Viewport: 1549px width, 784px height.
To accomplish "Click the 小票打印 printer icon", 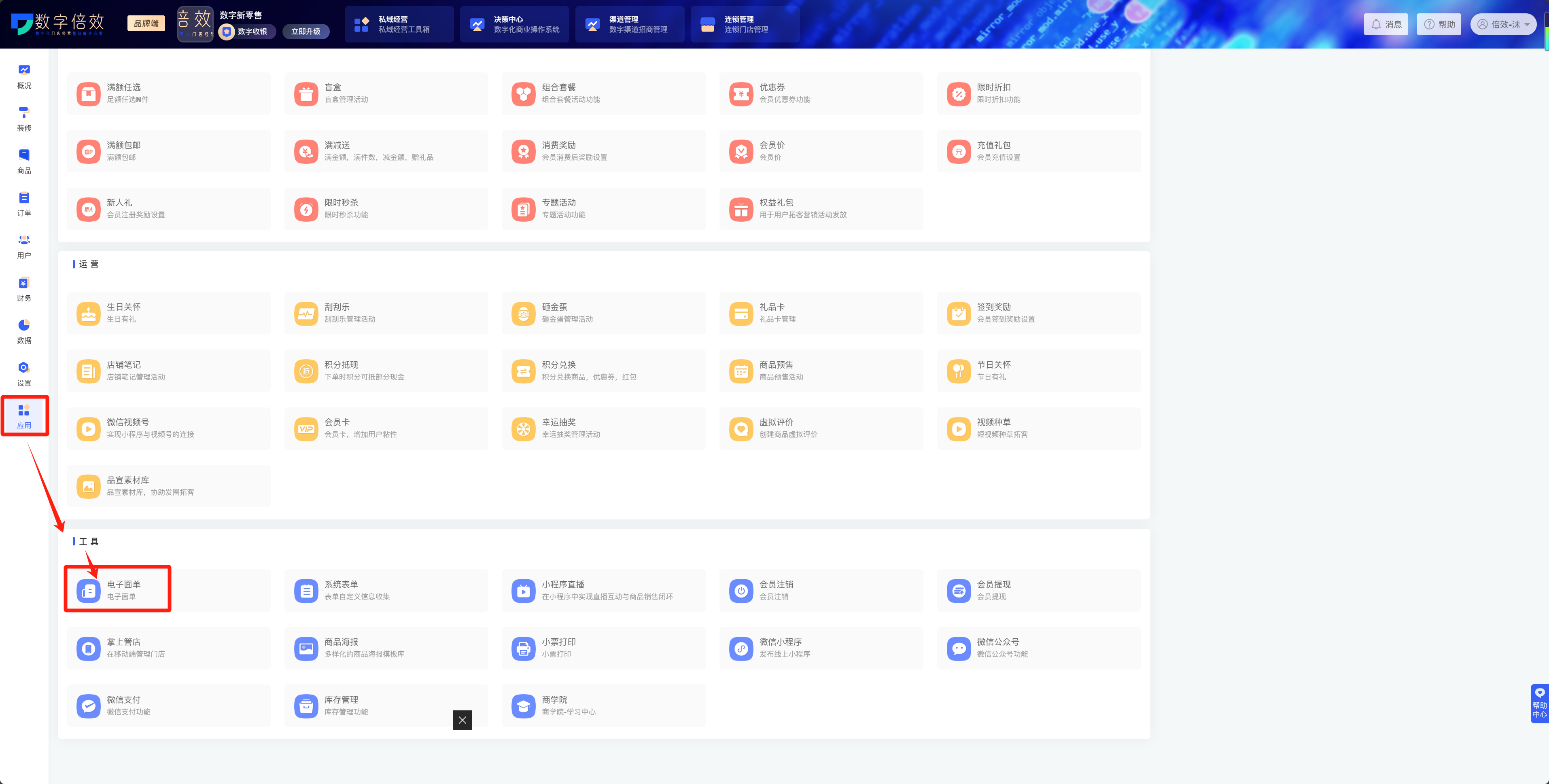I will click(523, 648).
